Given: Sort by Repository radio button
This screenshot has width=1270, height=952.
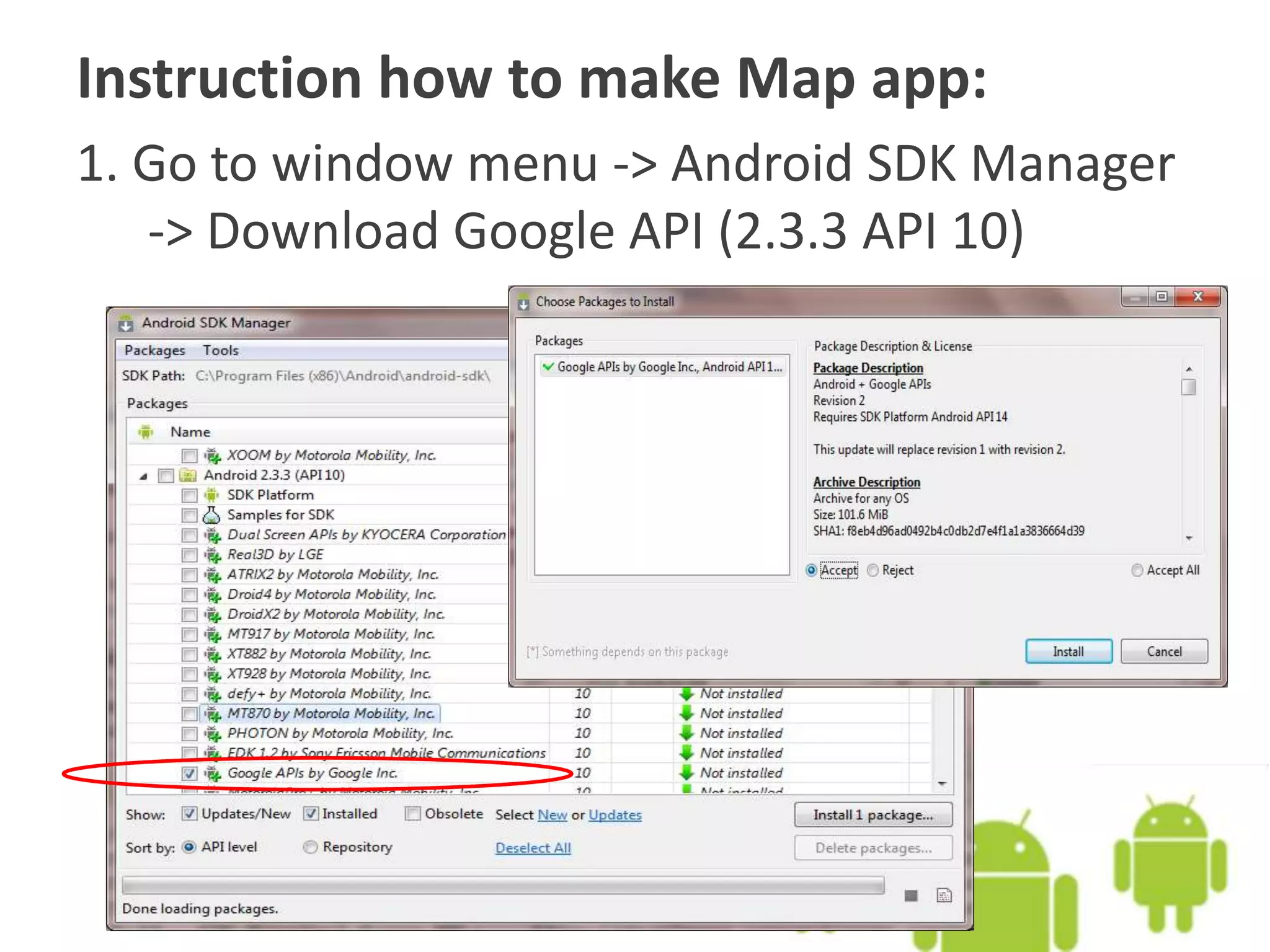Looking at the screenshot, I should coord(310,847).
